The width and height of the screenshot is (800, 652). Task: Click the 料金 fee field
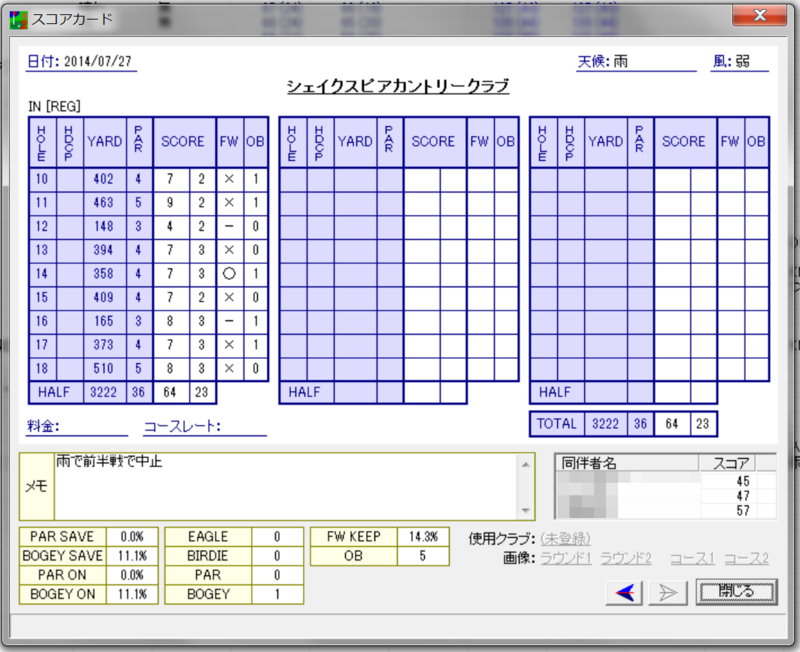tap(77, 426)
